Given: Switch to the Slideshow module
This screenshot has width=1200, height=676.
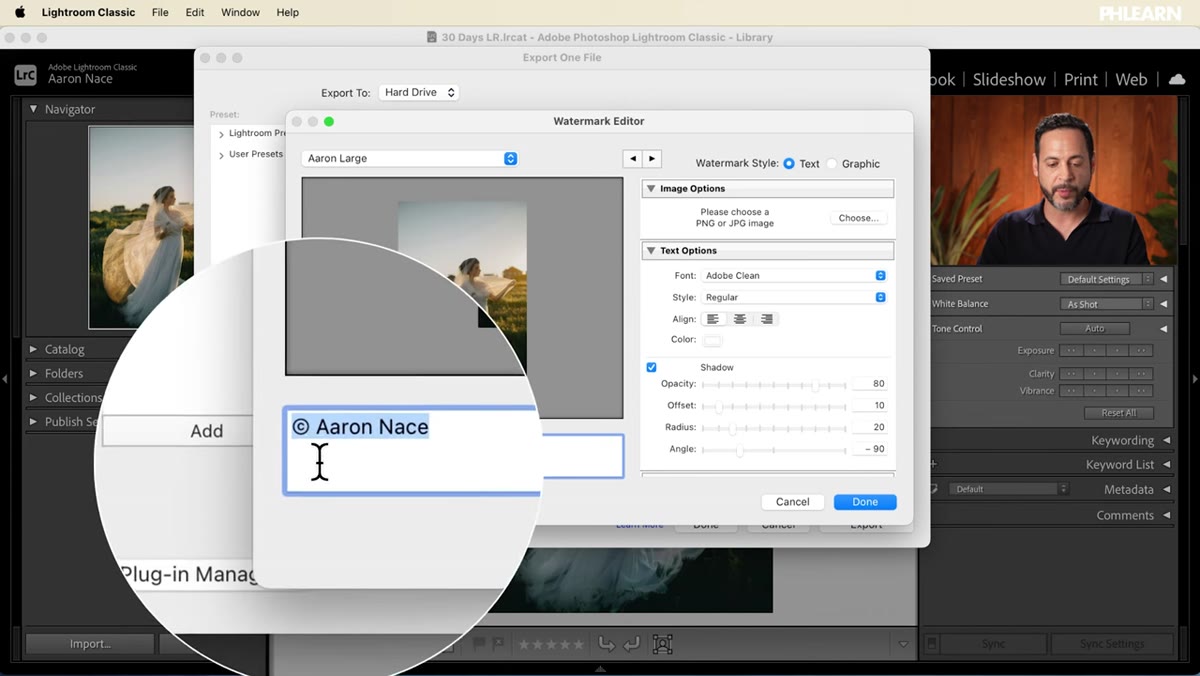Looking at the screenshot, I should [x=1009, y=79].
